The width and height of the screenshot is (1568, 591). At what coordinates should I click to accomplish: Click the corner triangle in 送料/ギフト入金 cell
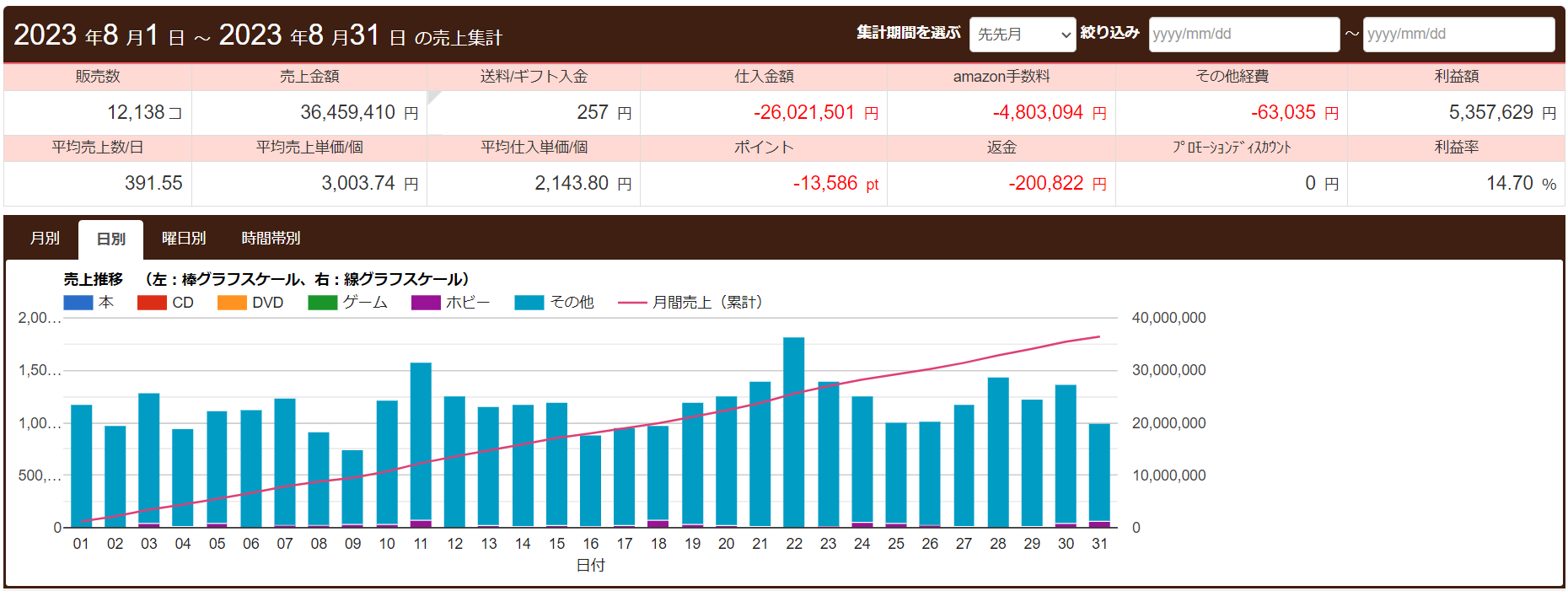pos(432,96)
